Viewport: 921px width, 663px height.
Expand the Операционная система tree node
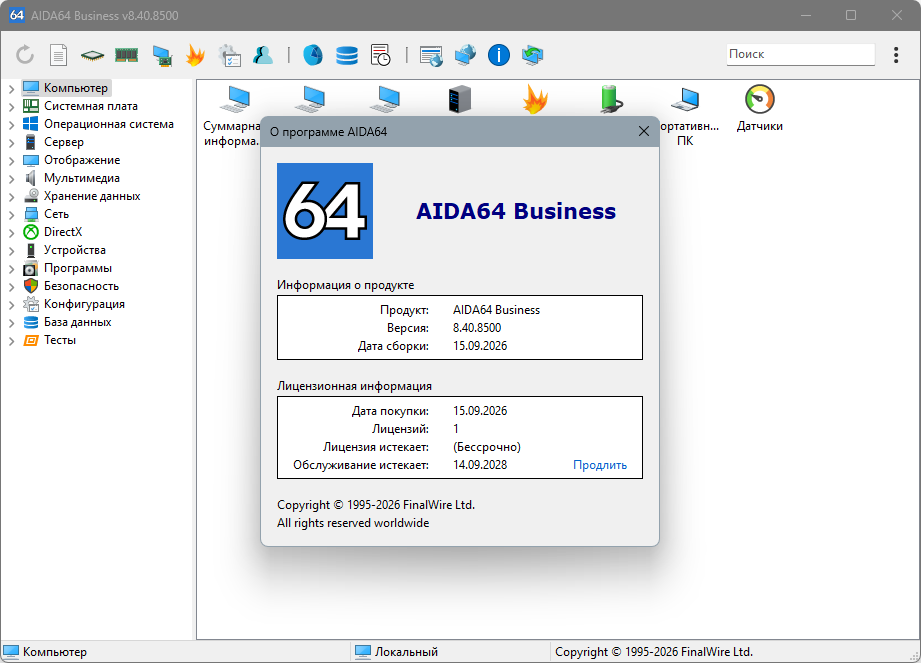(x=11, y=125)
